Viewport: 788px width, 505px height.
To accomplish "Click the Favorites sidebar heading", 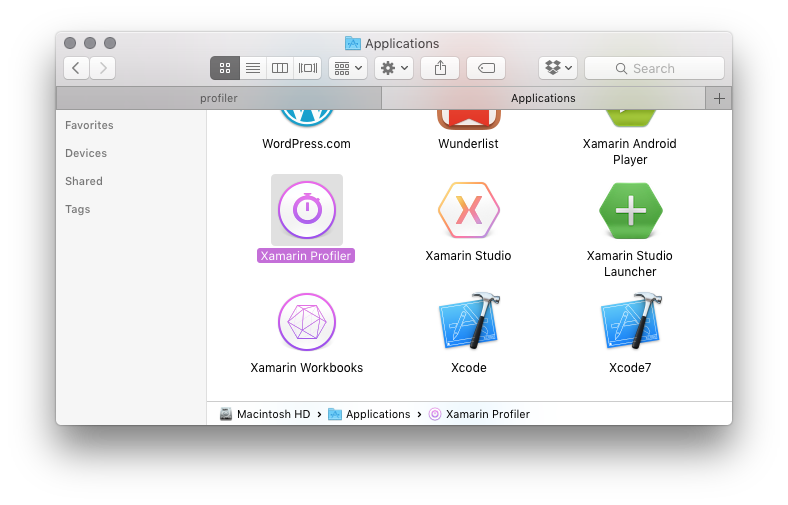I will click(89, 125).
